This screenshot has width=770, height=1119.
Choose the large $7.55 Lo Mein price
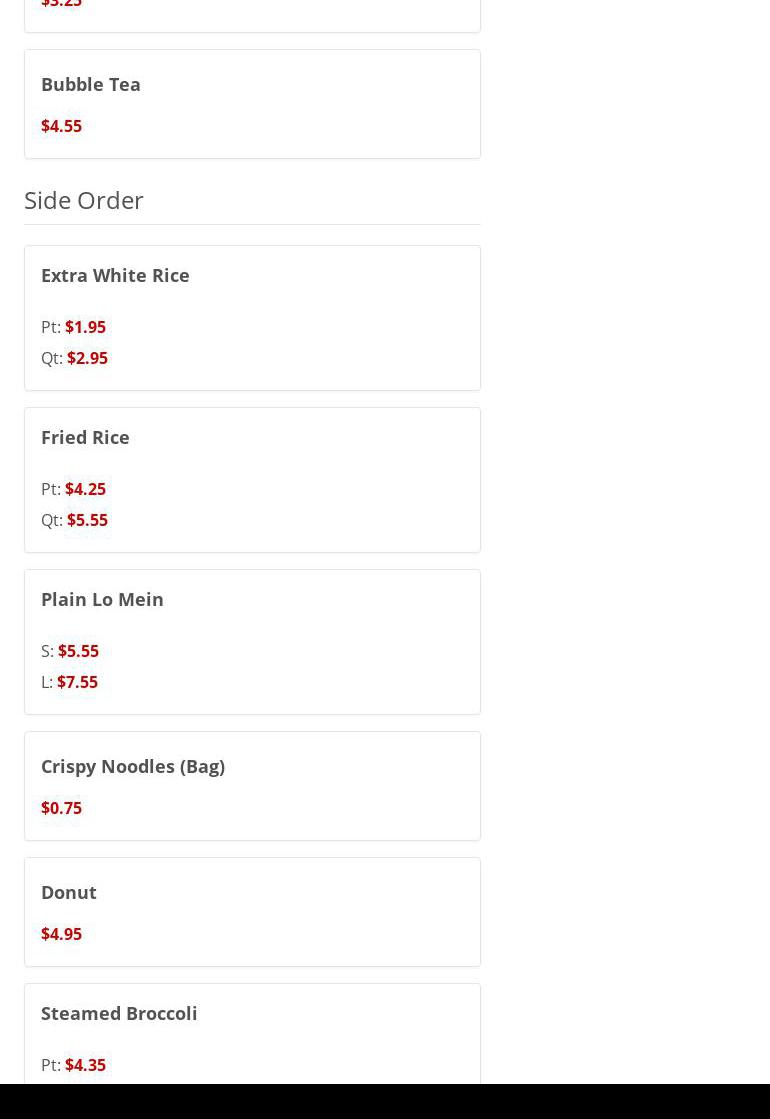[77, 682]
